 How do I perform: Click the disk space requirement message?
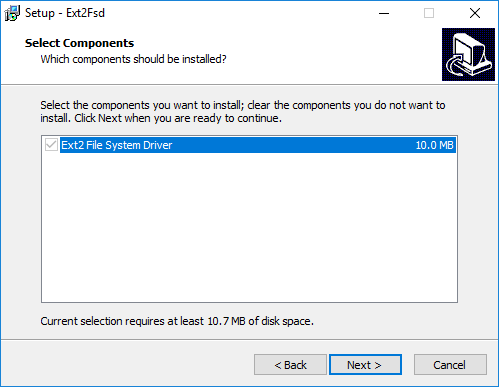177,321
